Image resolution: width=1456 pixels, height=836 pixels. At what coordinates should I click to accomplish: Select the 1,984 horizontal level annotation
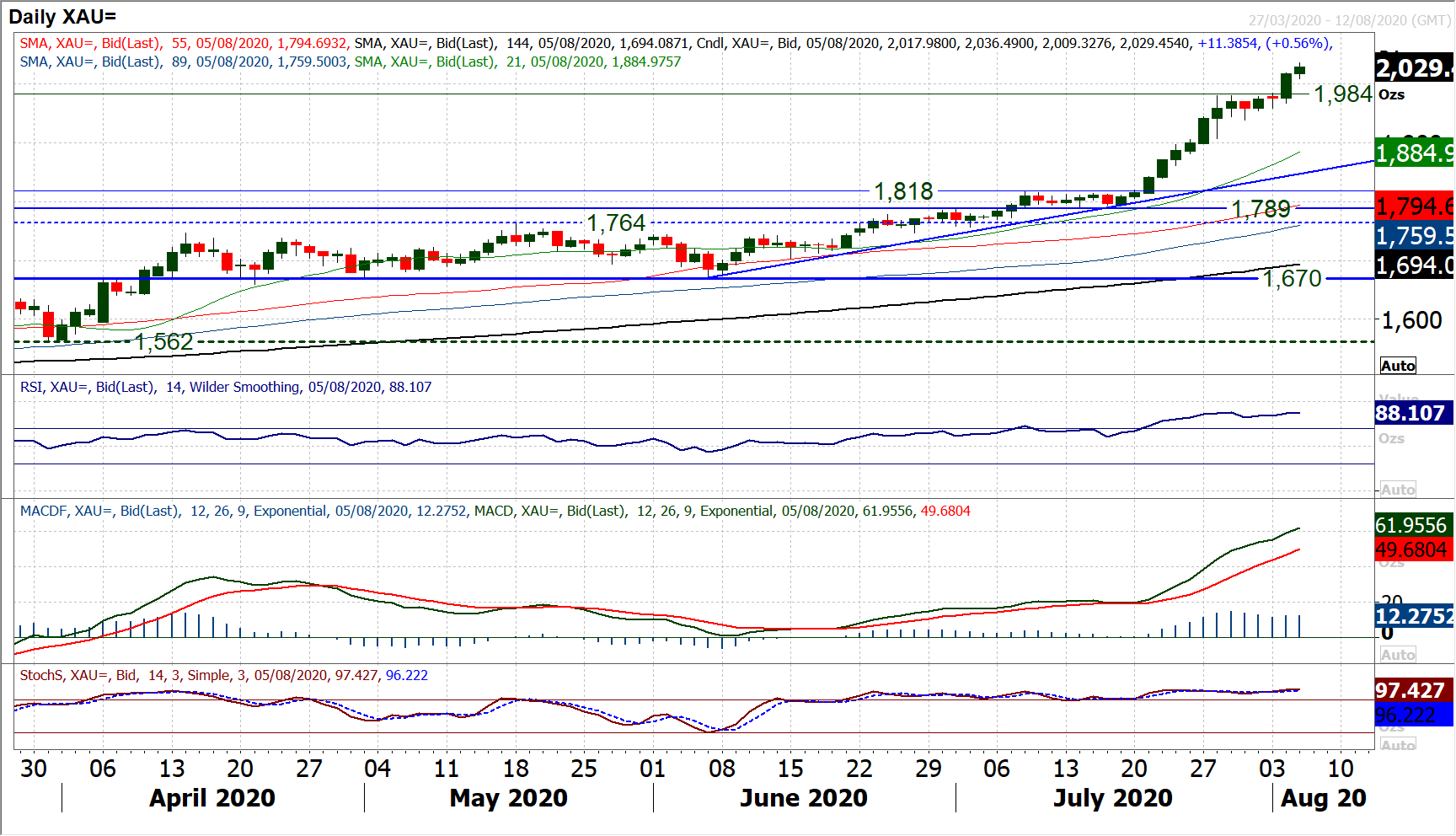tap(1342, 94)
